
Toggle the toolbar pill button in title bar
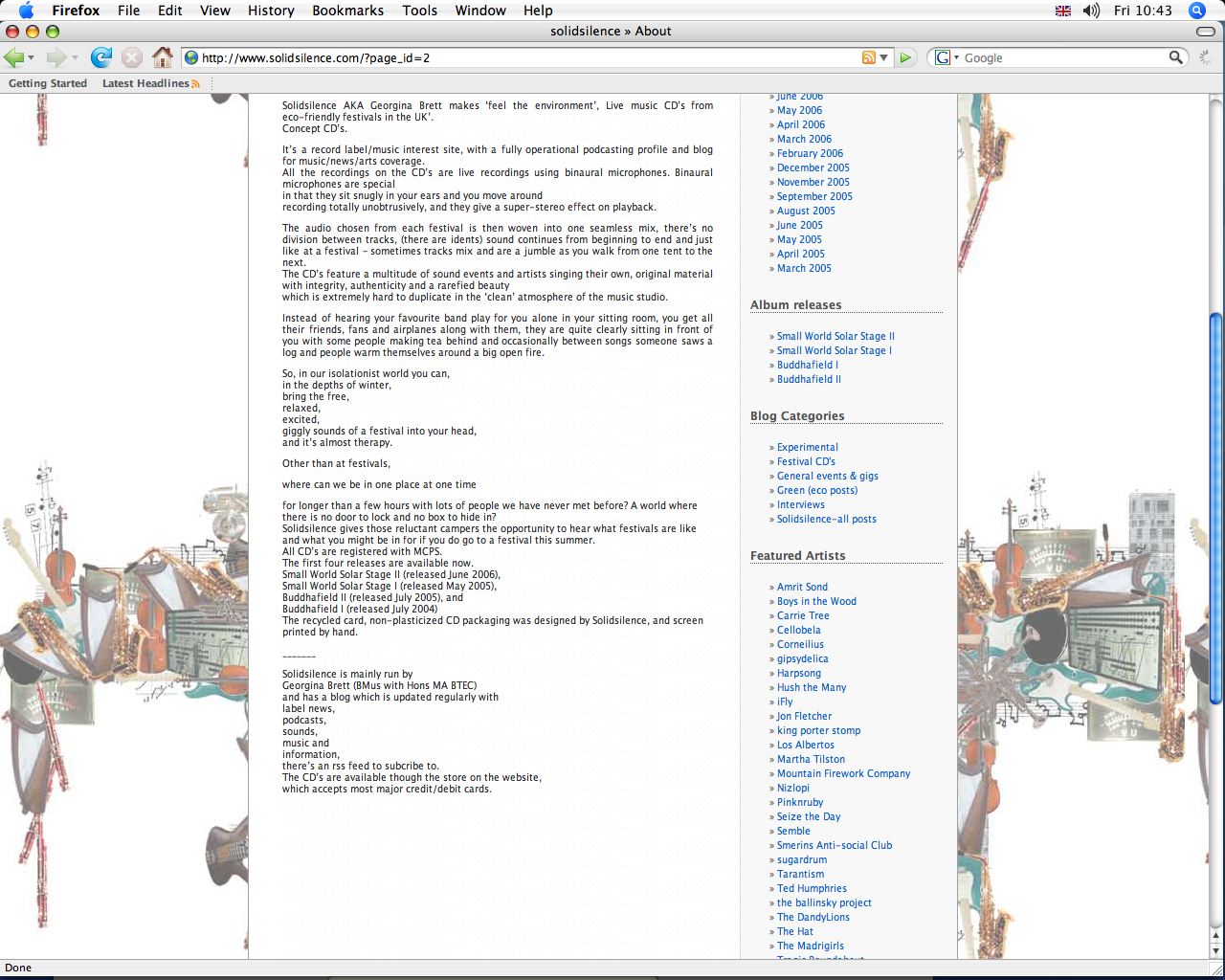tap(1206, 32)
